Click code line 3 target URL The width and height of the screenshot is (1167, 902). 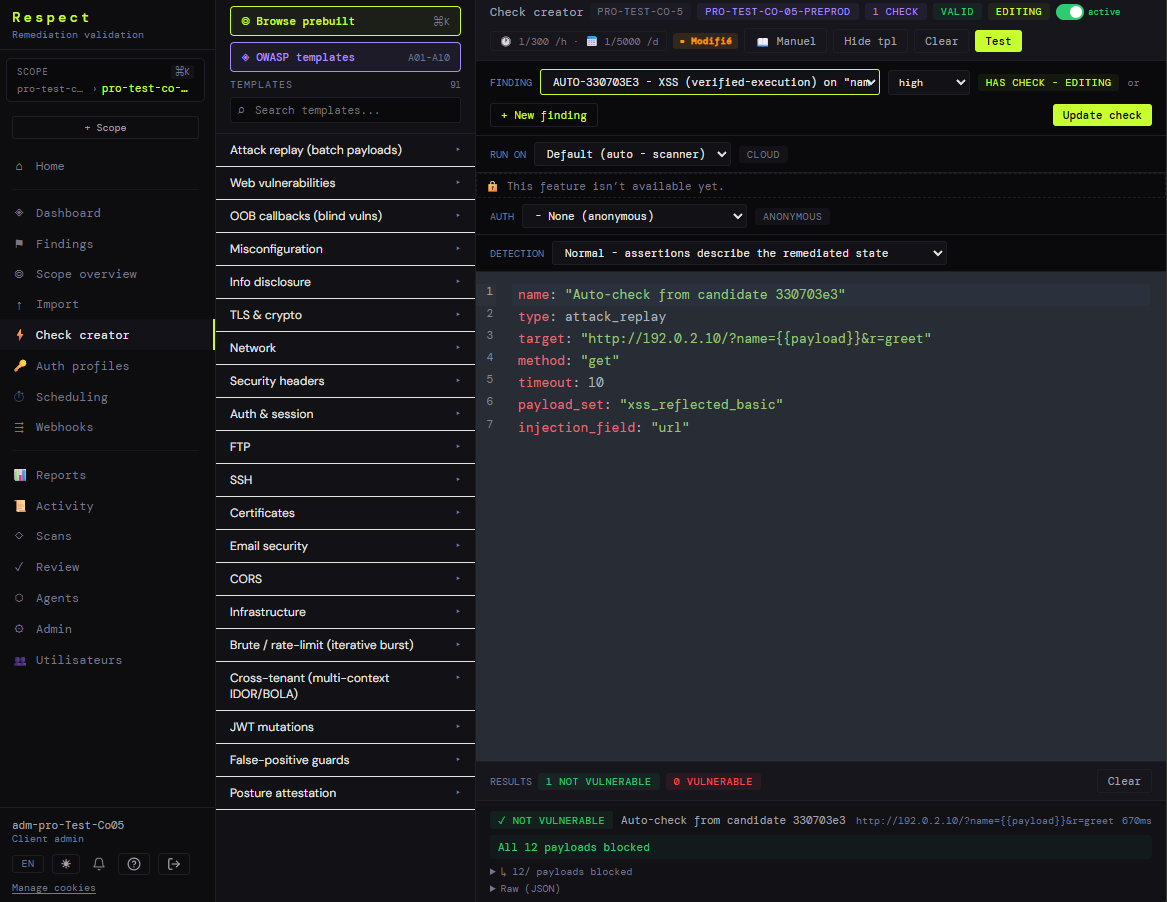724,339
